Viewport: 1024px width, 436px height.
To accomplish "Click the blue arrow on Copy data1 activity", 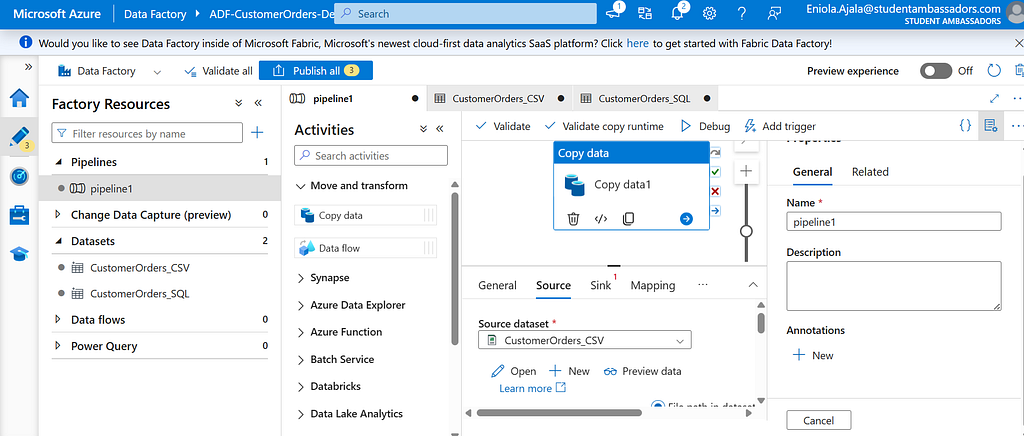I will pyautogui.click(x=686, y=219).
